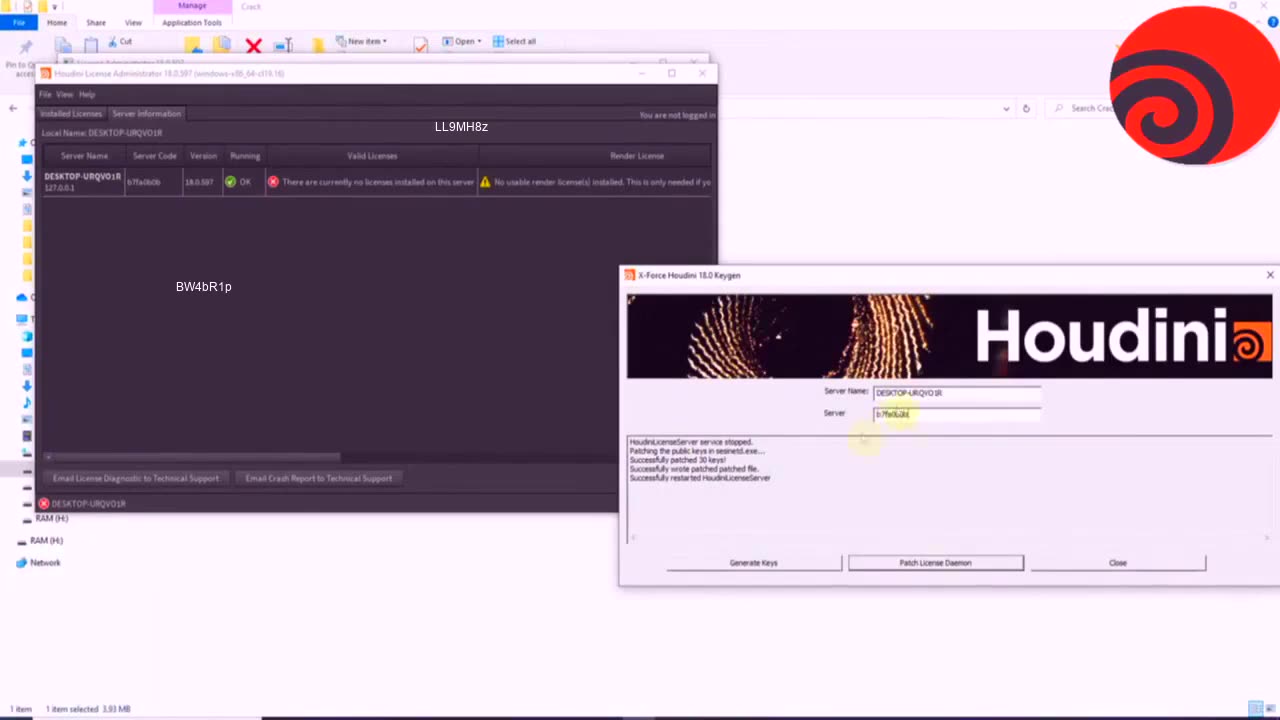Click Select all in Explorer ribbon
1280x720 pixels.
[x=514, y=41]
